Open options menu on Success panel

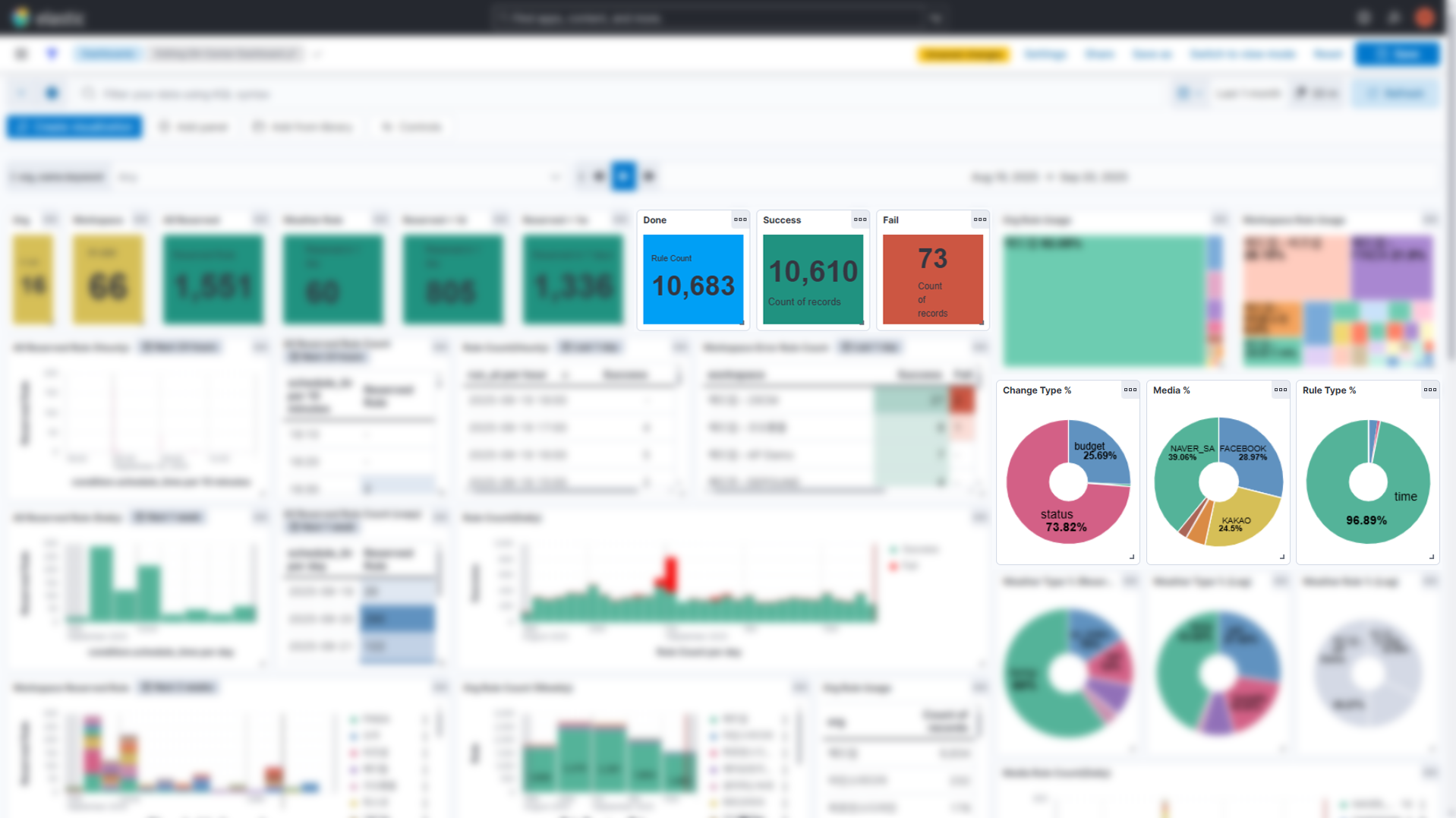click(x=859, y=220)
